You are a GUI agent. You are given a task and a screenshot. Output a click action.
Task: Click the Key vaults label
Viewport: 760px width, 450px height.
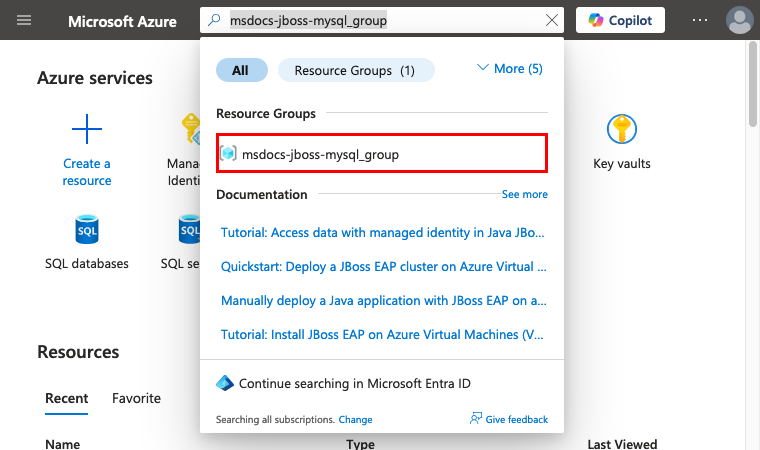pos(622,163)
